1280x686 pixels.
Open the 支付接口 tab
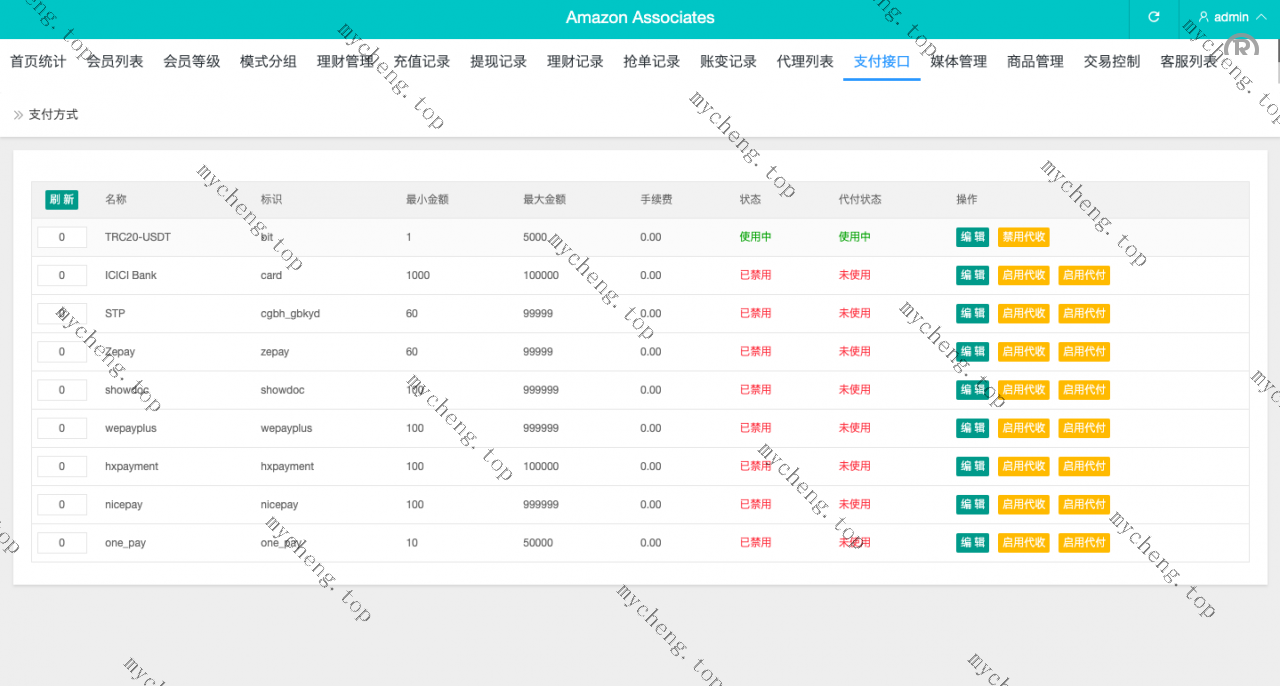881,62
